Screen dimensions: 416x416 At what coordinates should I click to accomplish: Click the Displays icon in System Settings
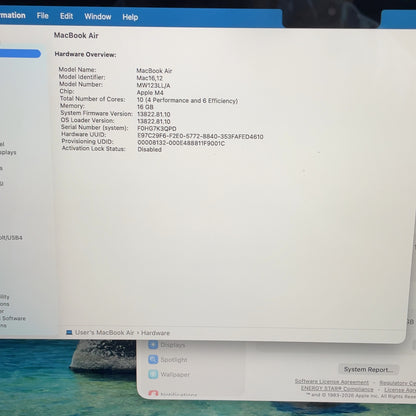(x=153, y=345)
